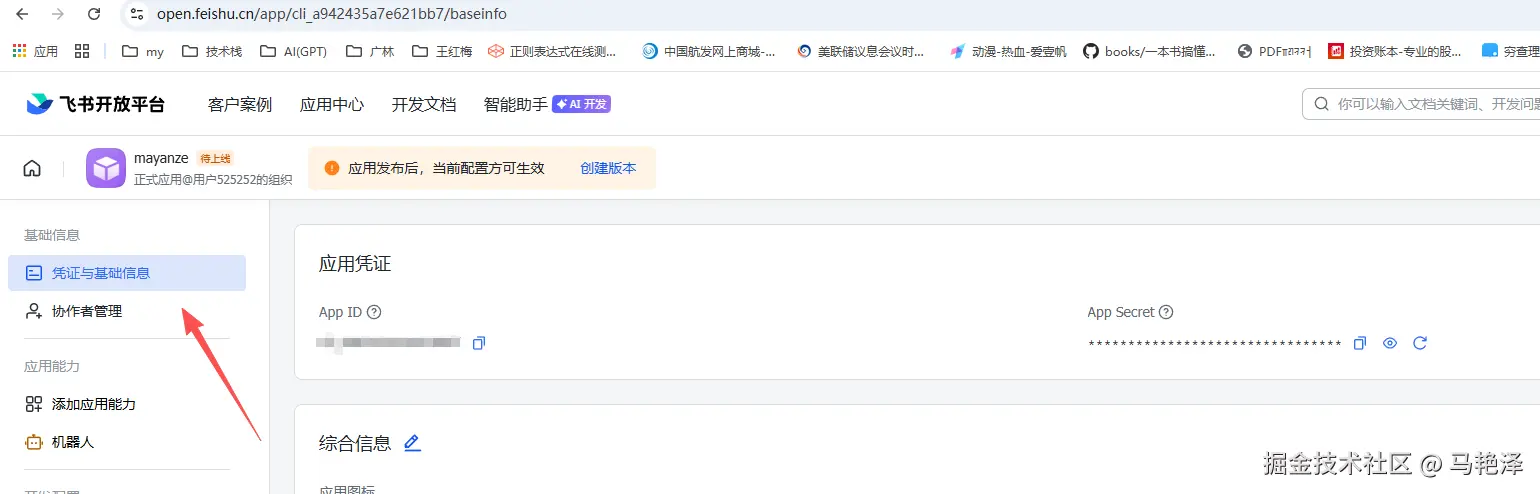Click the masked App Secret value

pyautogui.click(x=1214, y=344)
